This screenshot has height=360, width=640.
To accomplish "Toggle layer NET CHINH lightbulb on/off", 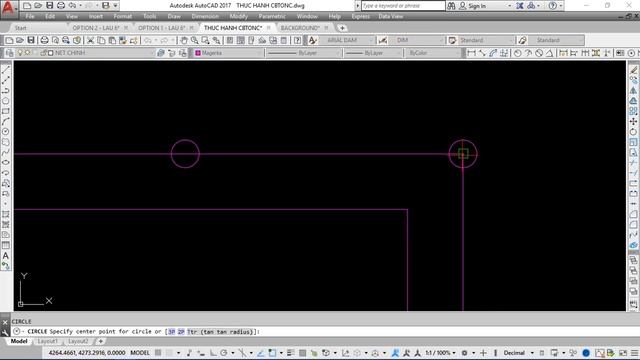I will tap(20, 53).
